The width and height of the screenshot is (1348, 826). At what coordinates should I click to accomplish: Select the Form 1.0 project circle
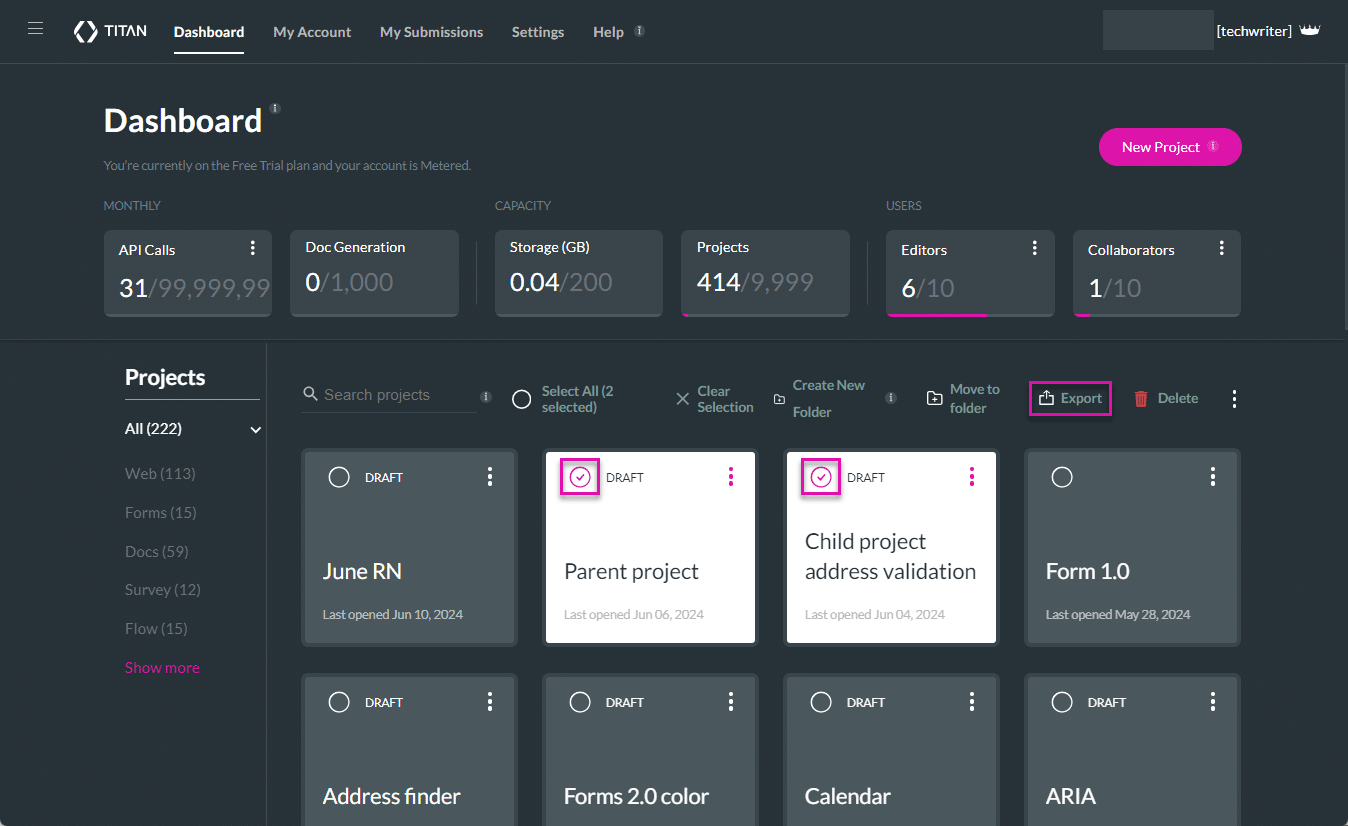coord(1062,477)
